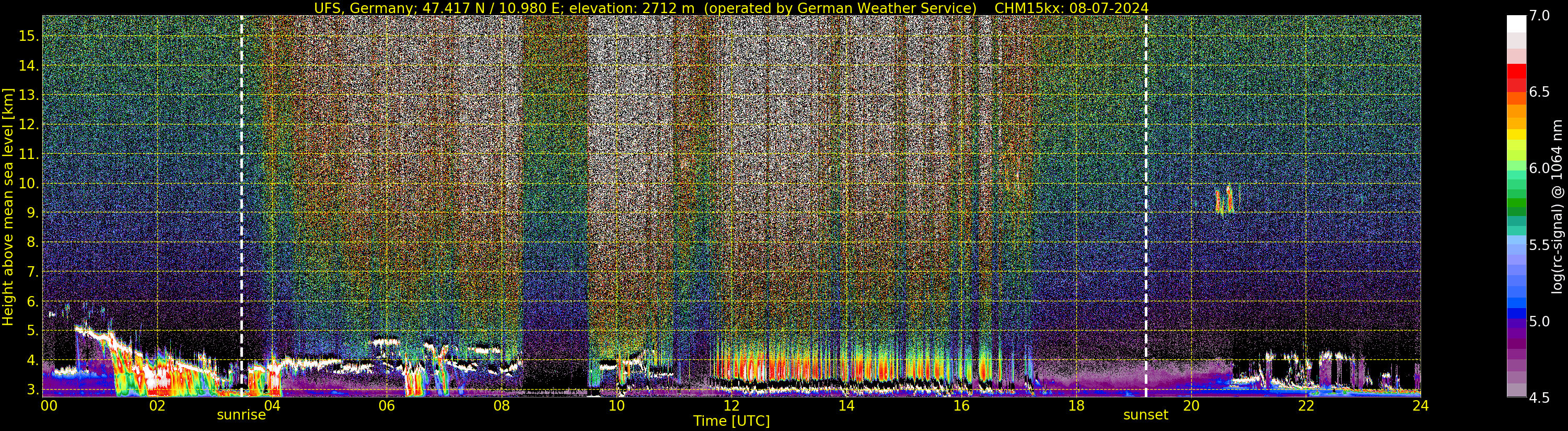Viewport: 1568px width, 431px height.
Task: Click the height axis tick '11.'
Action: [x=29, y=154]
